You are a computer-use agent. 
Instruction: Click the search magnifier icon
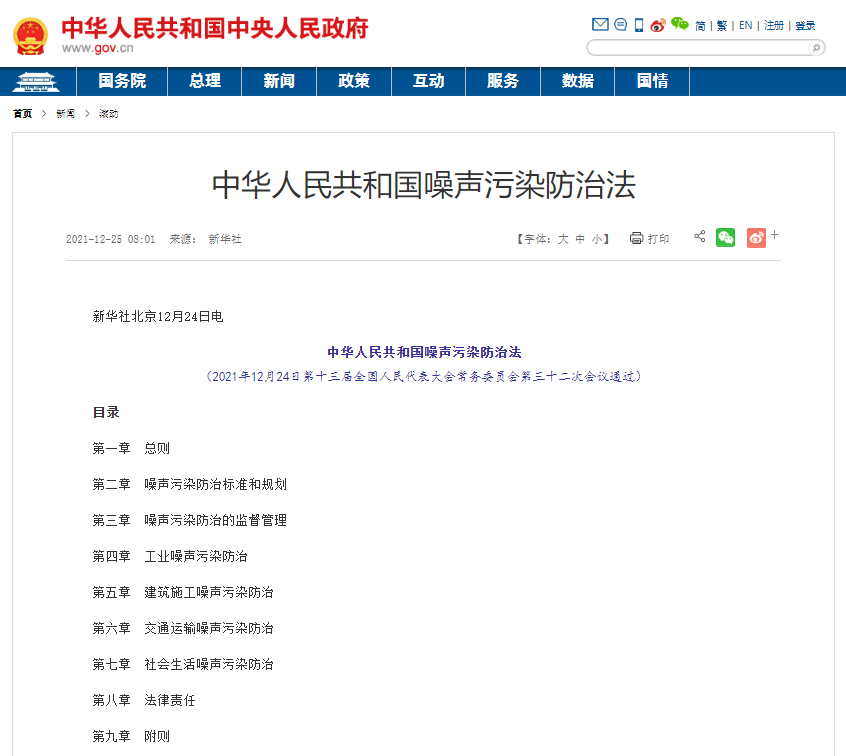tap(816, 47)
